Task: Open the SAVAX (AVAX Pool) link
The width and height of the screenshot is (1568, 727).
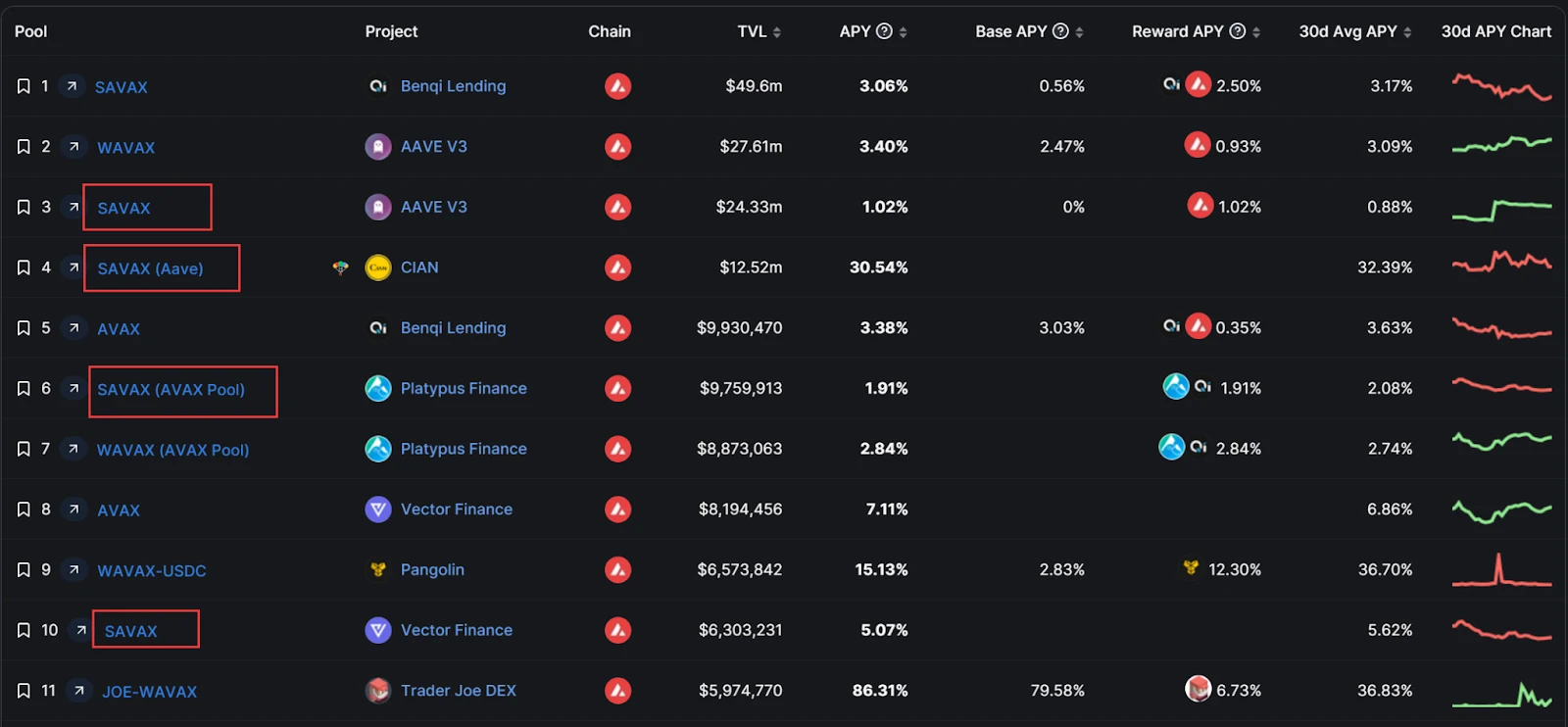Action: pos(171,390)
